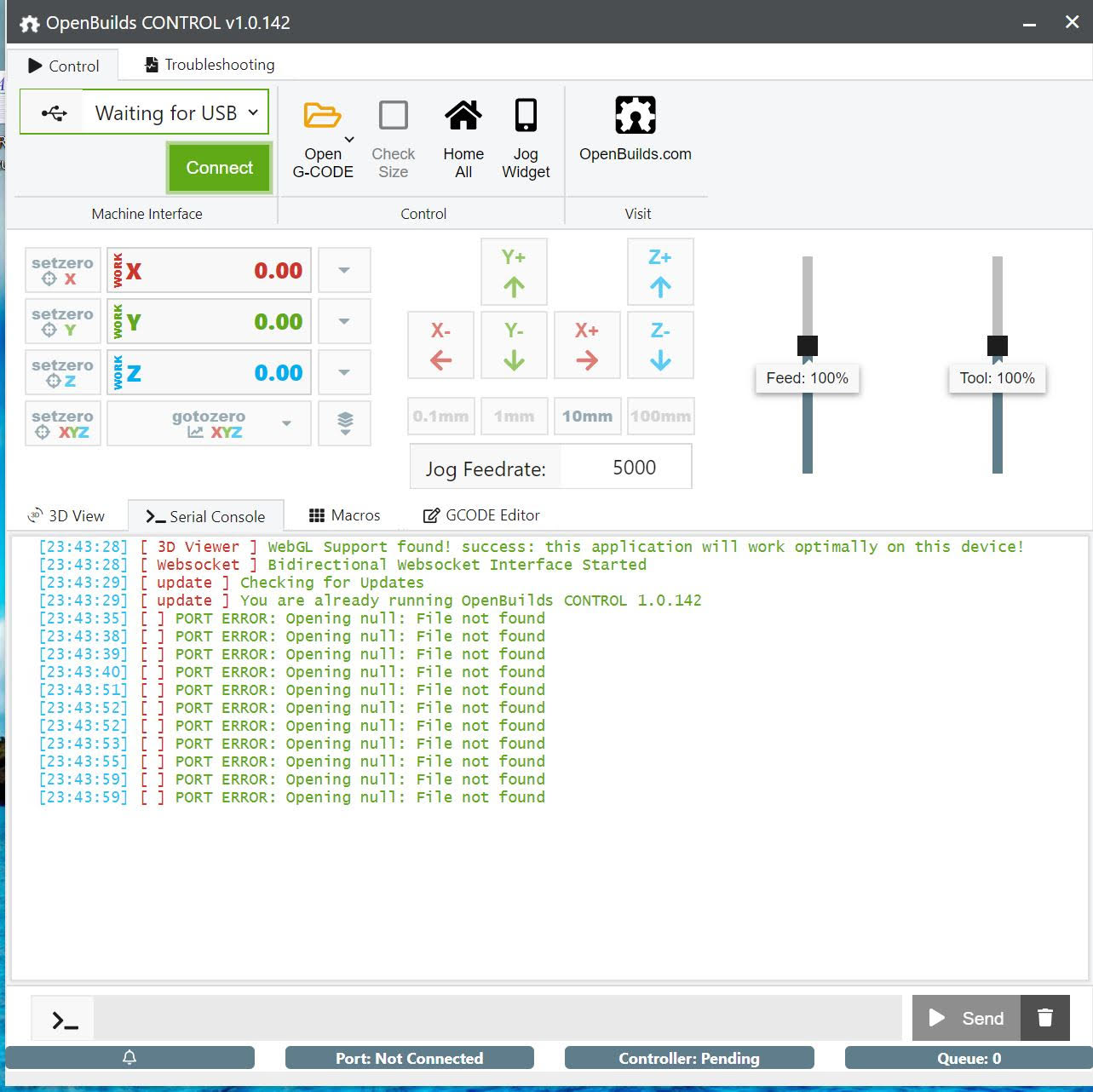Image resolution: width=1093 pixels, height=1092 pixels.
Task: Click the Feed override slider handle
Action: (808, 345)
